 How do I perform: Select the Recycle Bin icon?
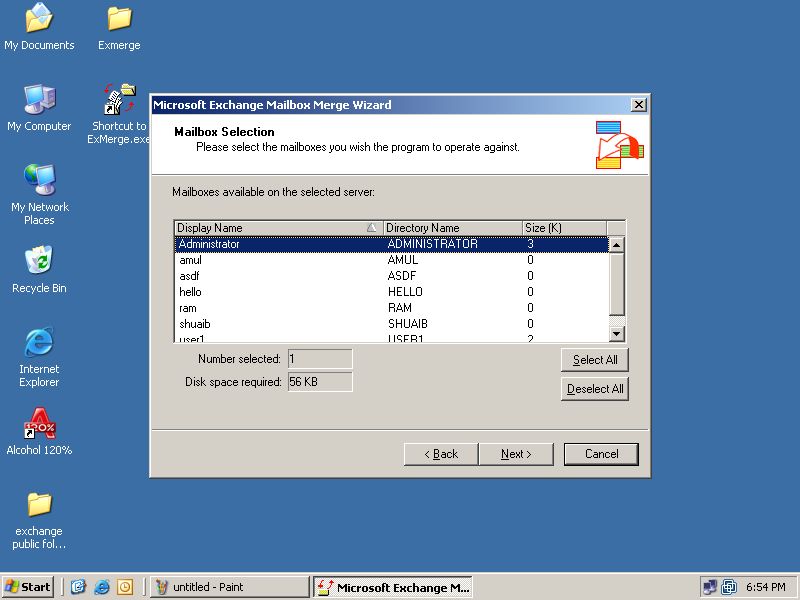point(39,270)
